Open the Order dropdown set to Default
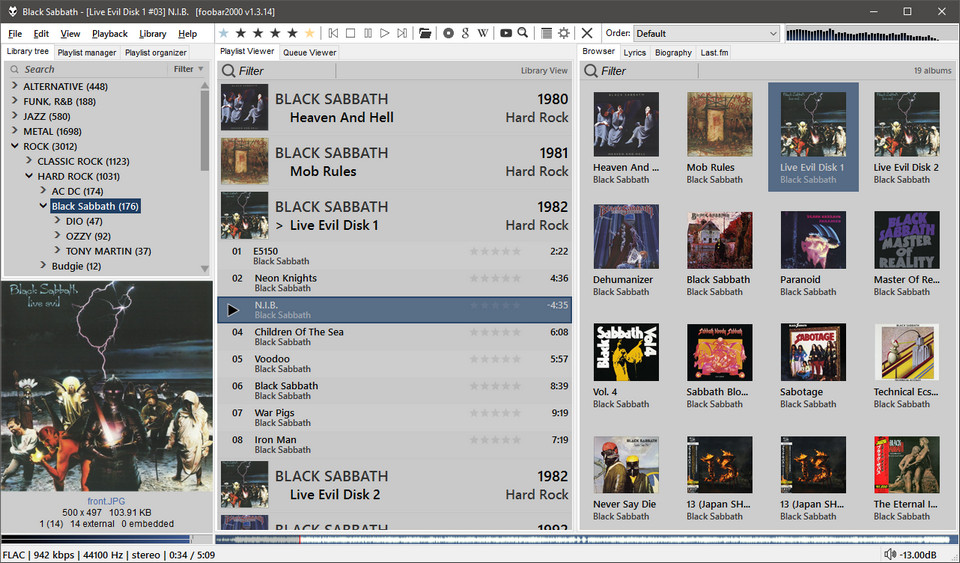960x563 pixels. [707, 34]
